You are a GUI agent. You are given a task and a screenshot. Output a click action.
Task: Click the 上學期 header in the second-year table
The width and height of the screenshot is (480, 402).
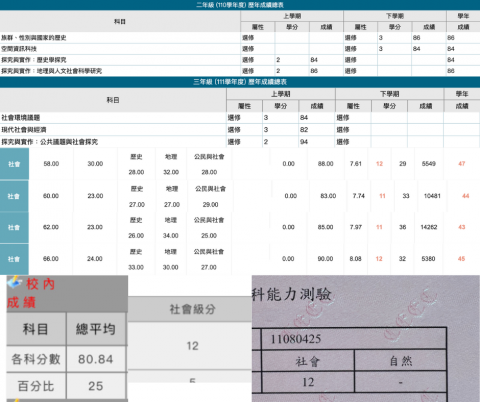[292, 16]
